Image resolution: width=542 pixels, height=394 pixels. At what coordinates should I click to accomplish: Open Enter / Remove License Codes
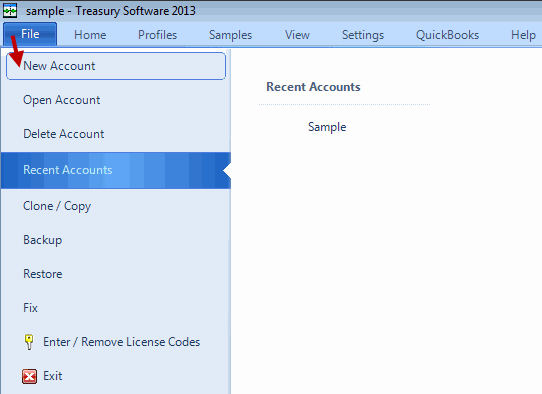click(116, 342)
